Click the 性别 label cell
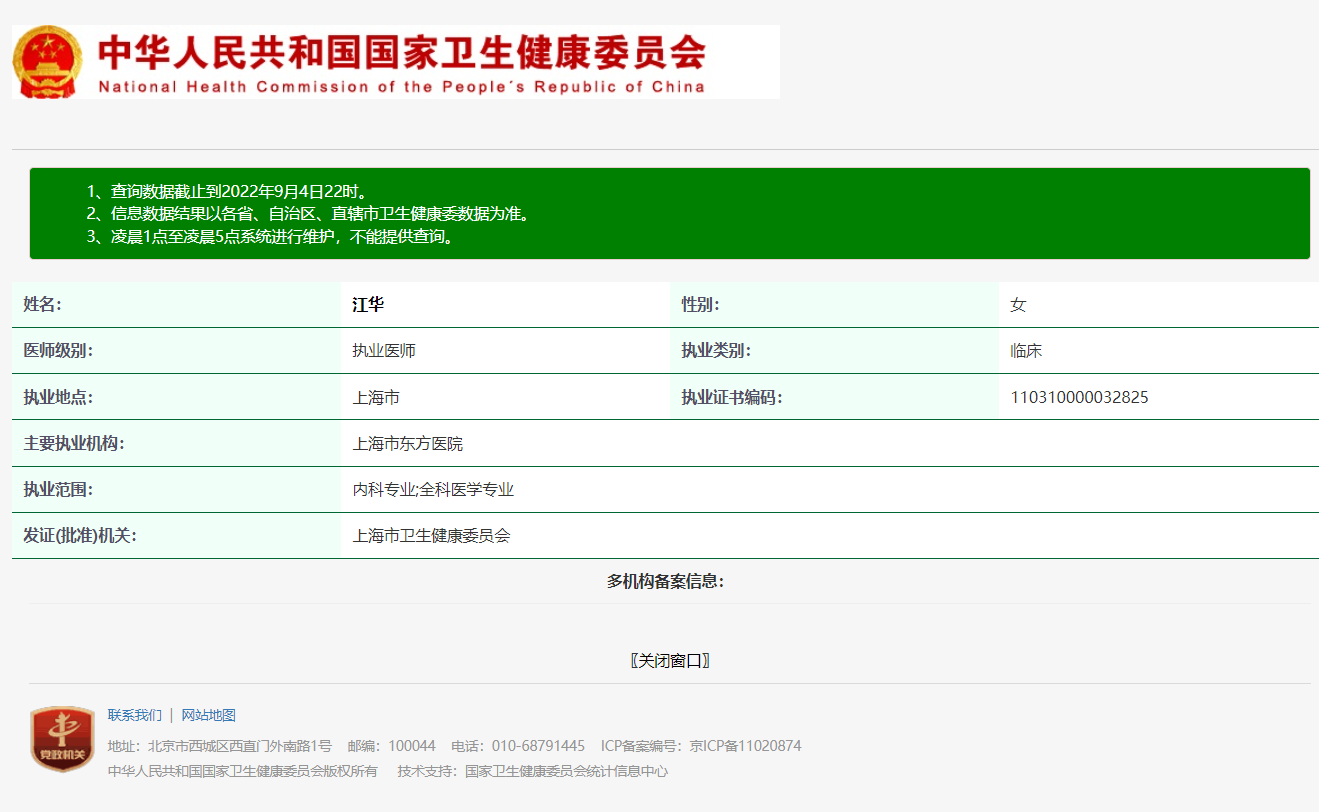Viewport: 1319px width, 812px height. coord(834,305)
